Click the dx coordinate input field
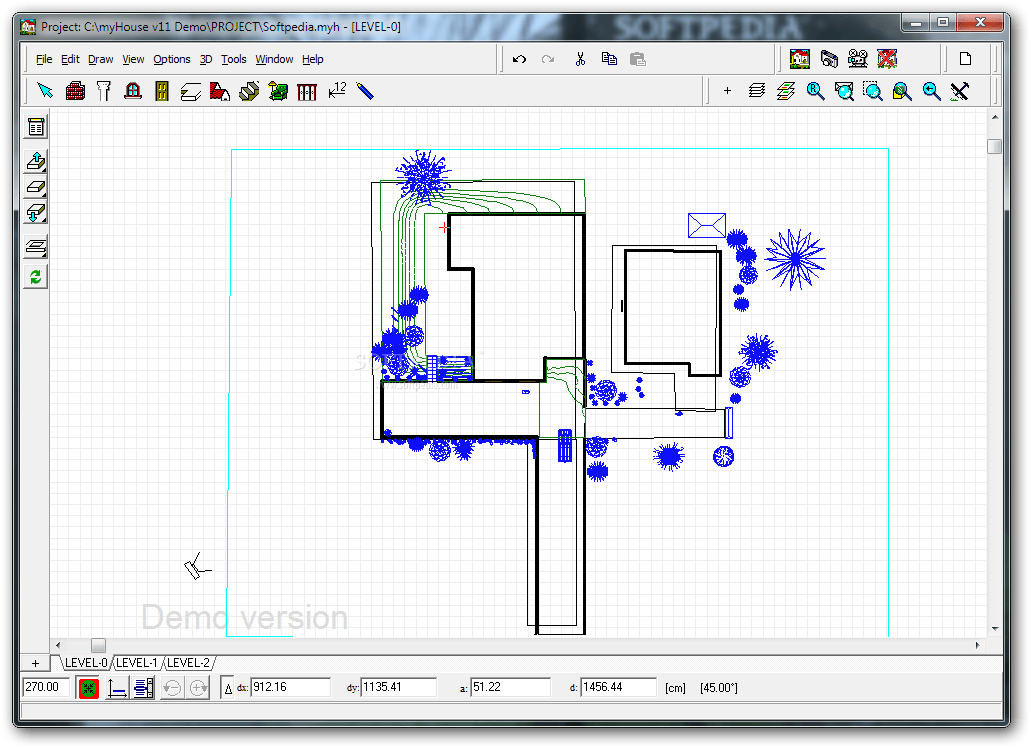Viewport: 1031px width, 748px height. pos(290,688)
